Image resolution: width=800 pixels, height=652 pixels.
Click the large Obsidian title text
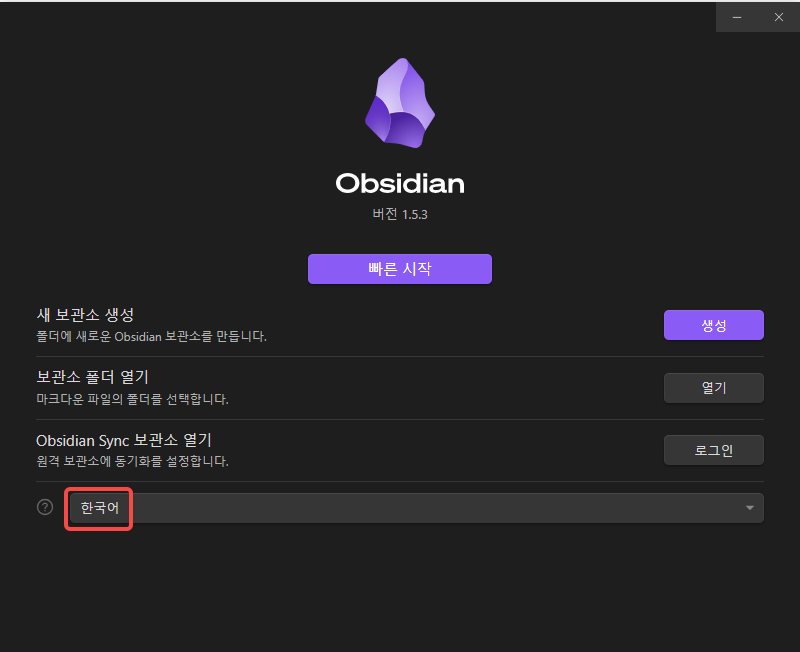[x=399, y=183]
